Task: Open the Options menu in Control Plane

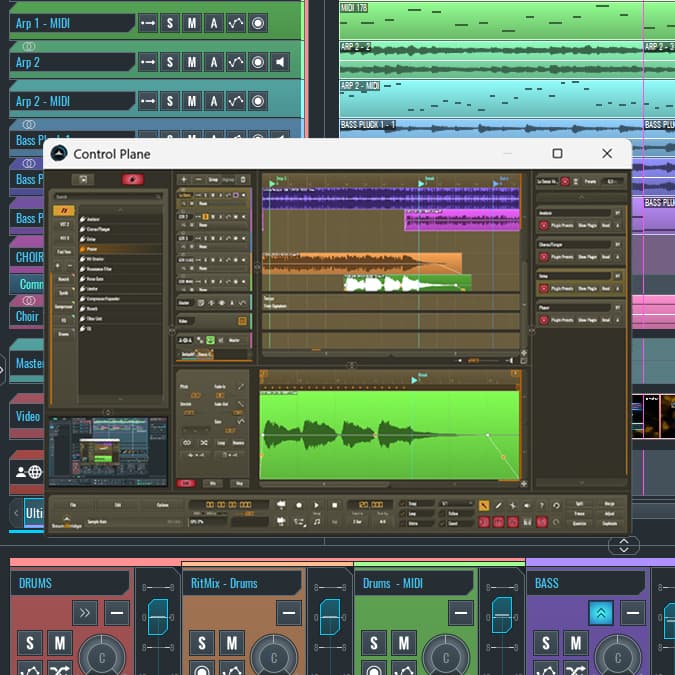Action: (162, 505)
